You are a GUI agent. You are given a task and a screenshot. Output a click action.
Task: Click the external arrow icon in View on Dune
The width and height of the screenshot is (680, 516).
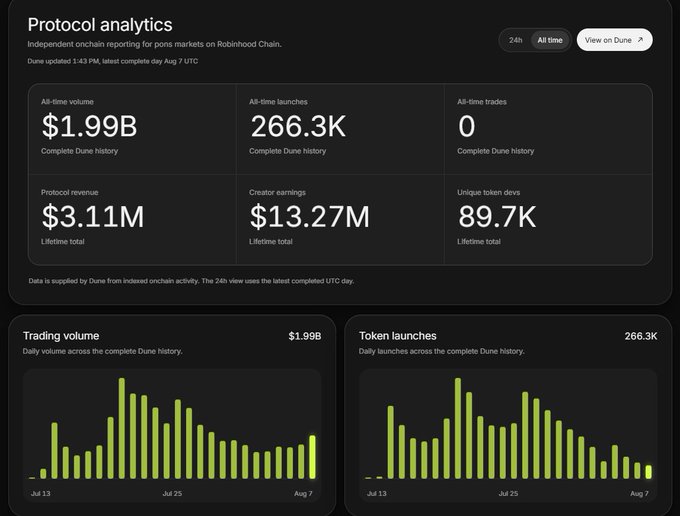pos(641,40)
